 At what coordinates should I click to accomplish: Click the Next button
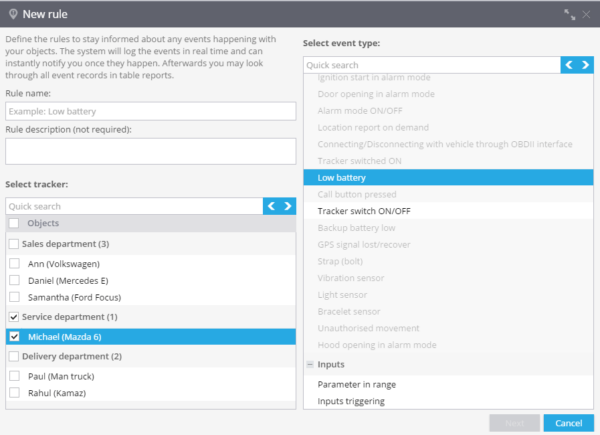[515, 423]
